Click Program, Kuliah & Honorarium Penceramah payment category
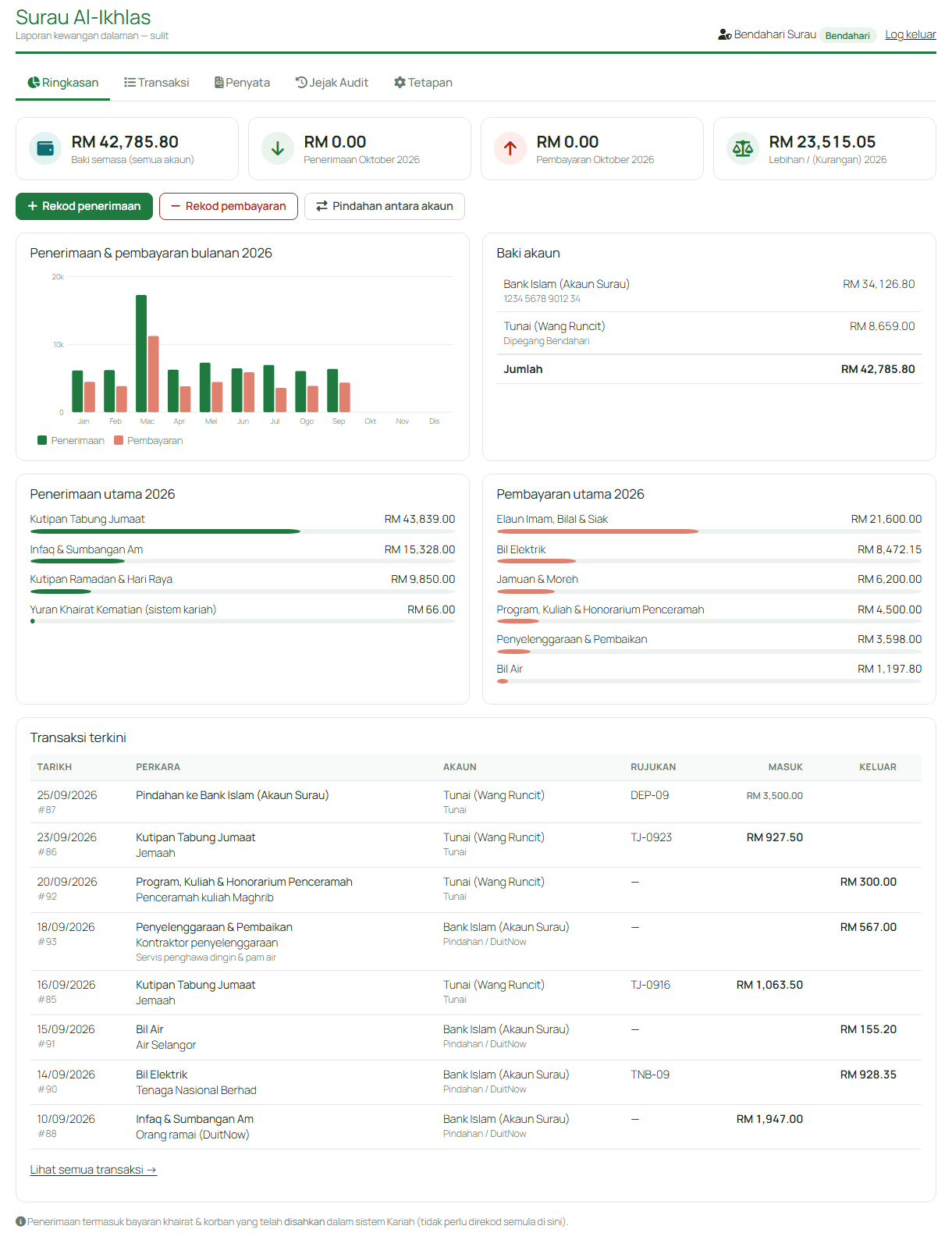 click(x=709, y=613)
